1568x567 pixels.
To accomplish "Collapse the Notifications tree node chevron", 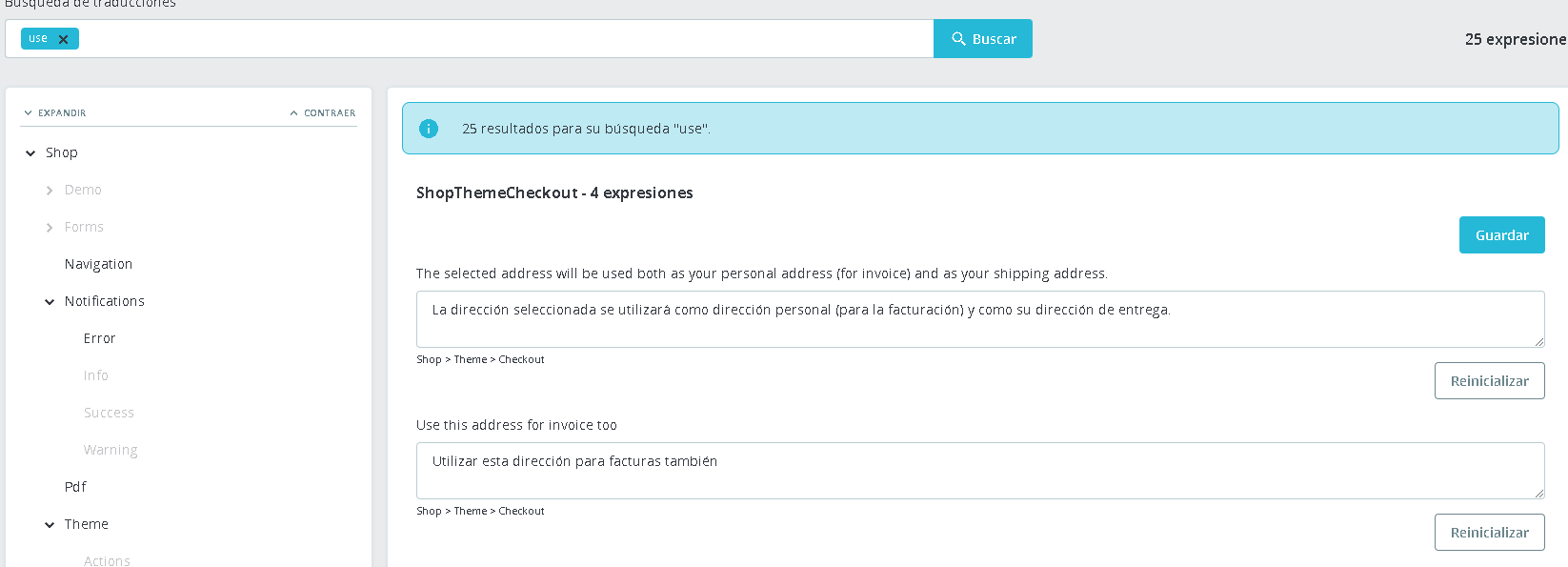I will point(50,302).
